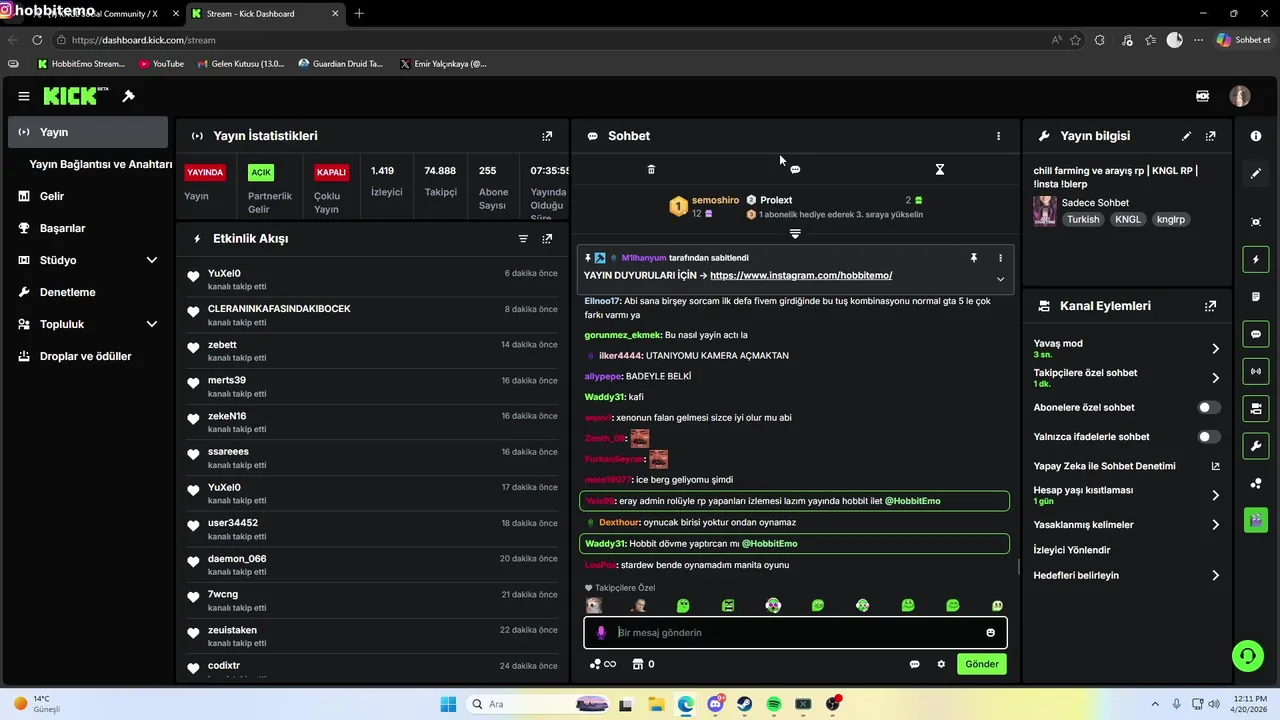Open the pinned message three-dot options
The image size is (1280, 720).
pyautogui.click(x=1000, y=258)
